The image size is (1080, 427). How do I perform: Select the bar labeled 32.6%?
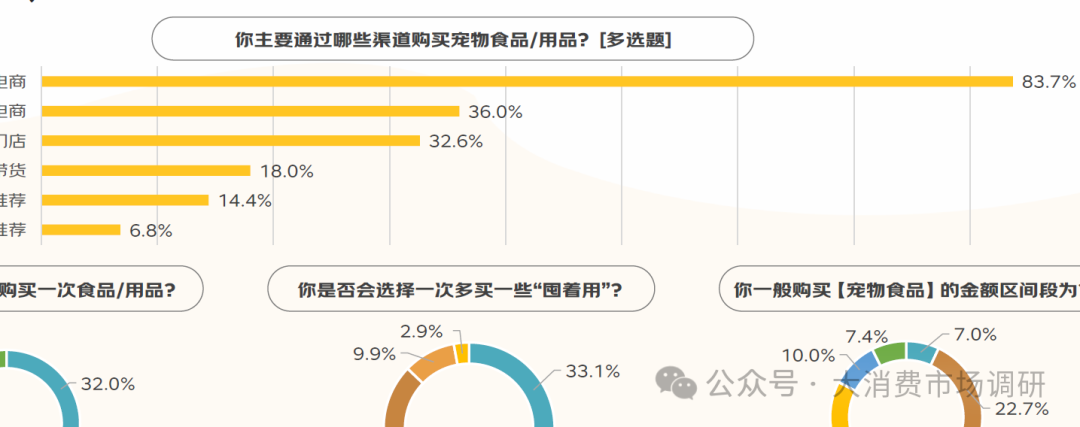(x=230, y=141)
